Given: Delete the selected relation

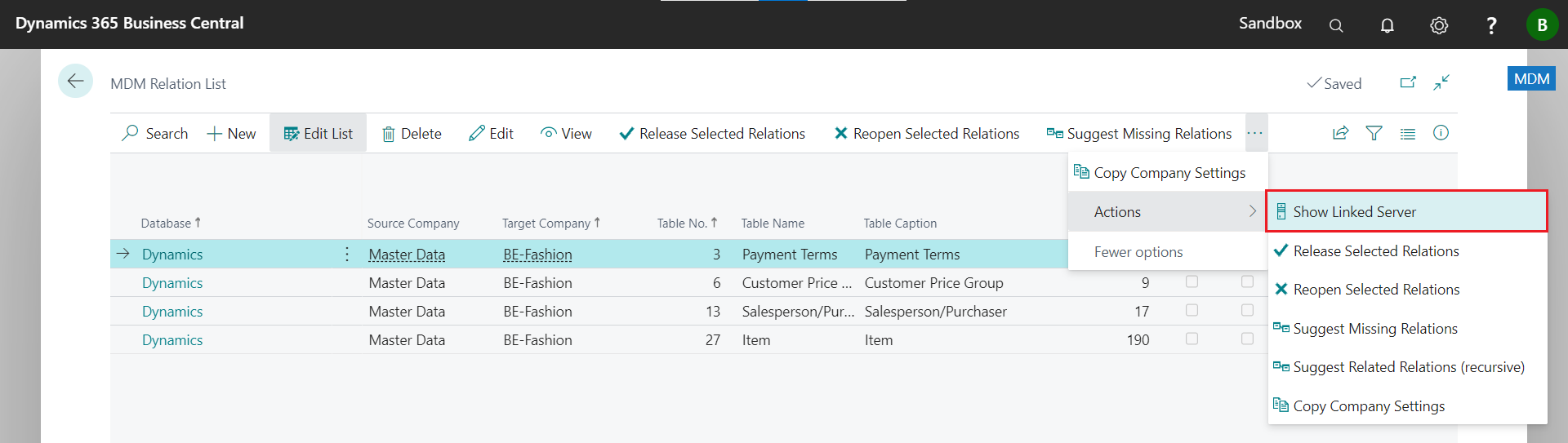Looking at the screenshot, I should pyautogui.click(x=412, y=134).
